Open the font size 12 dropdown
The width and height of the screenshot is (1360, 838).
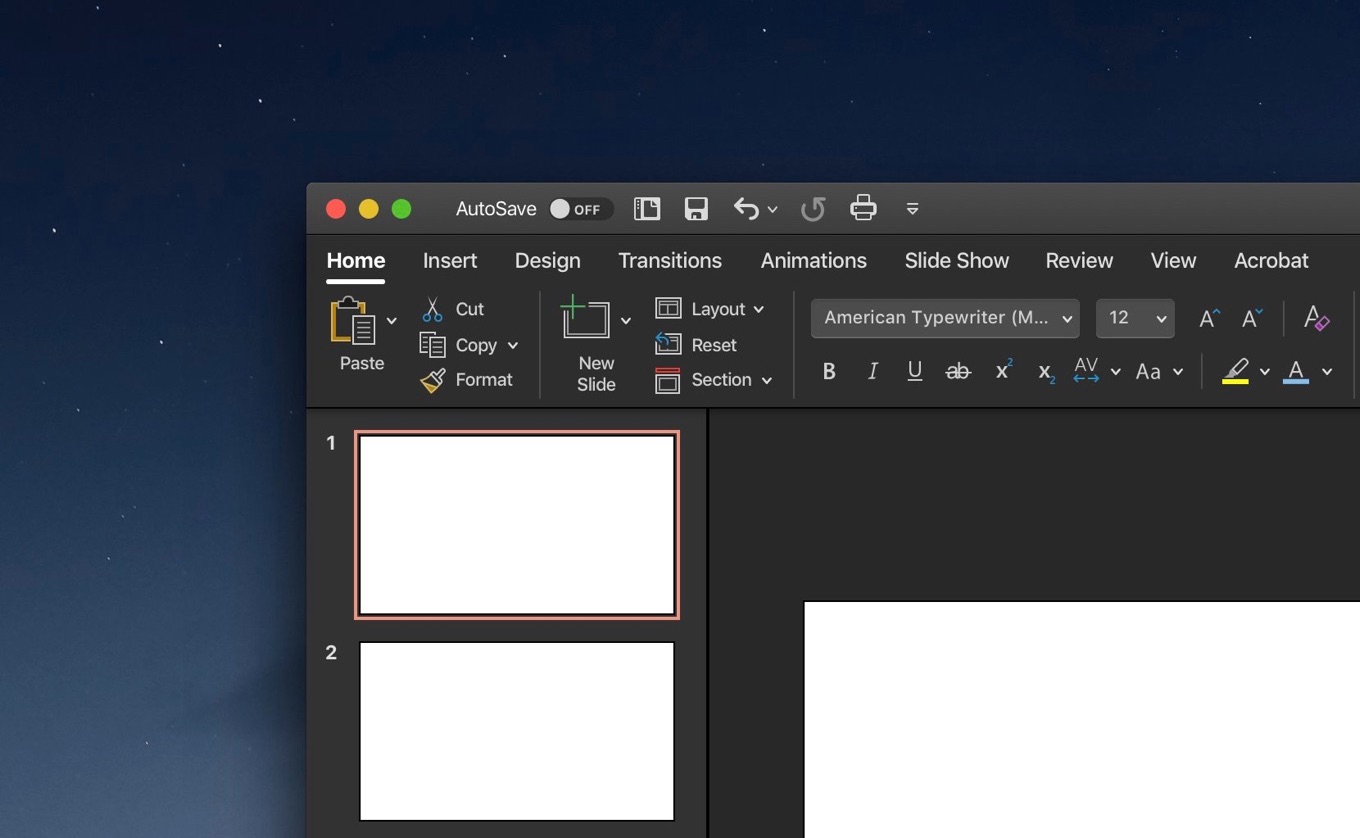[1135, 318]
